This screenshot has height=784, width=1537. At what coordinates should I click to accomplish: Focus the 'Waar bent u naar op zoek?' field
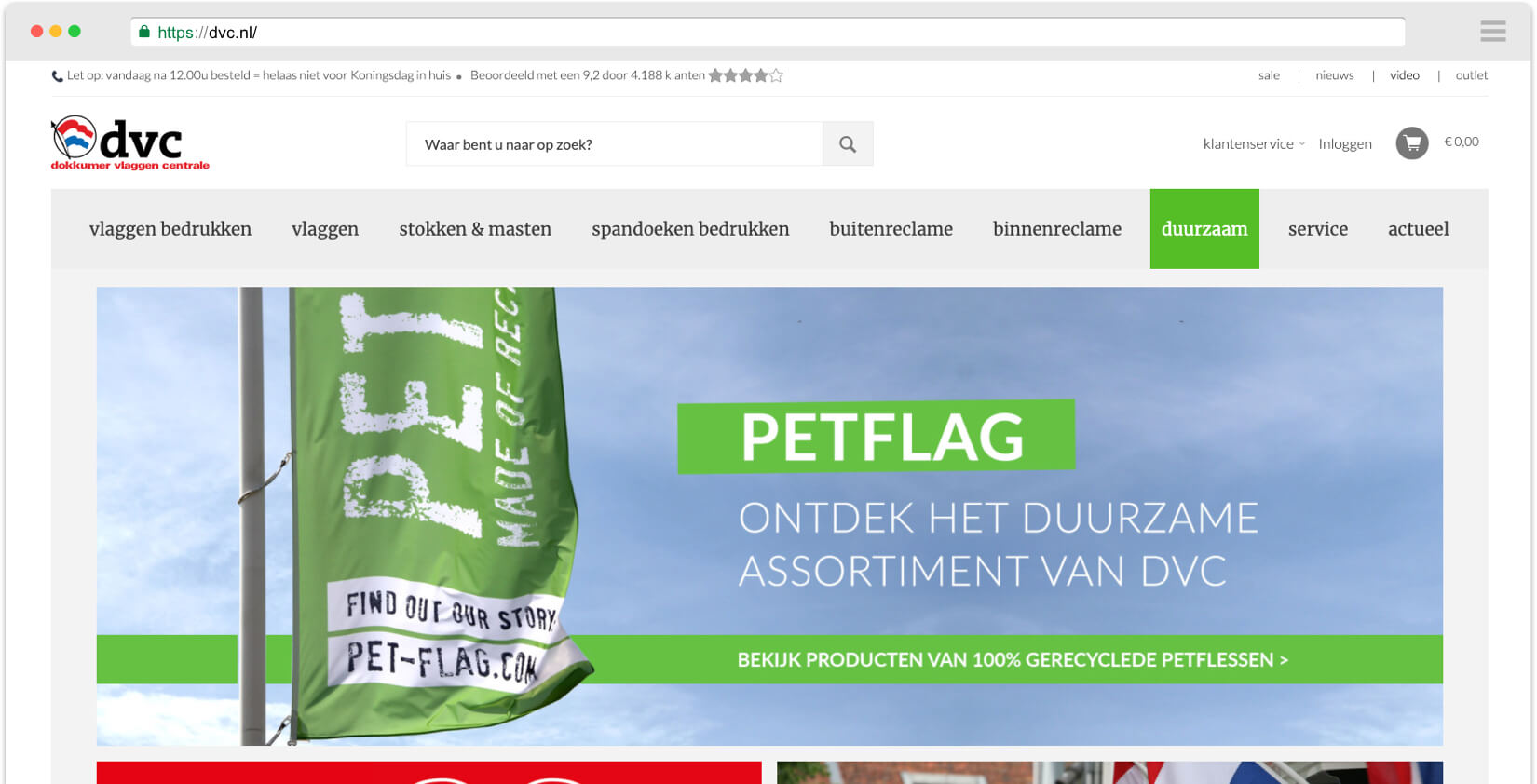615,144
